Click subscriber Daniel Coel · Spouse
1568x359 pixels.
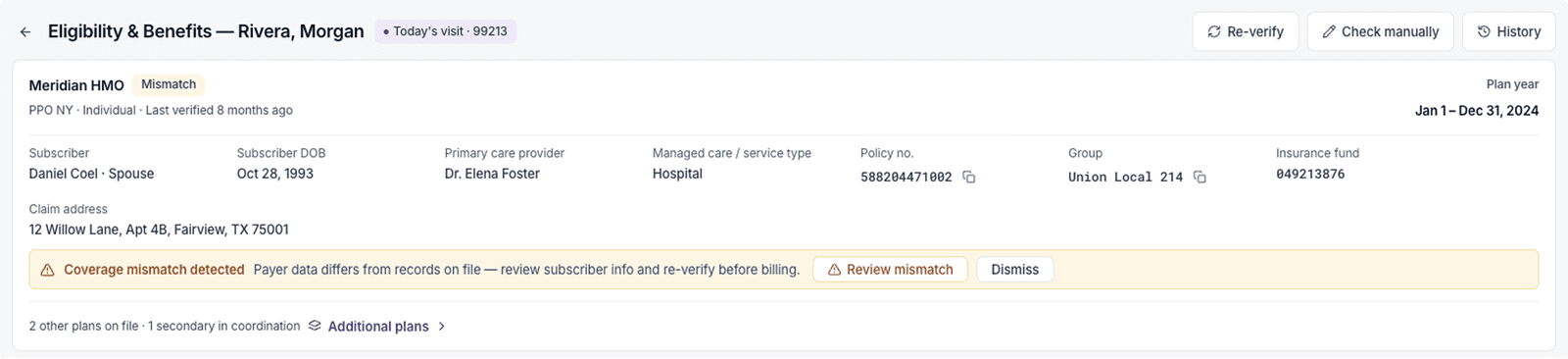tap(91, 174)
